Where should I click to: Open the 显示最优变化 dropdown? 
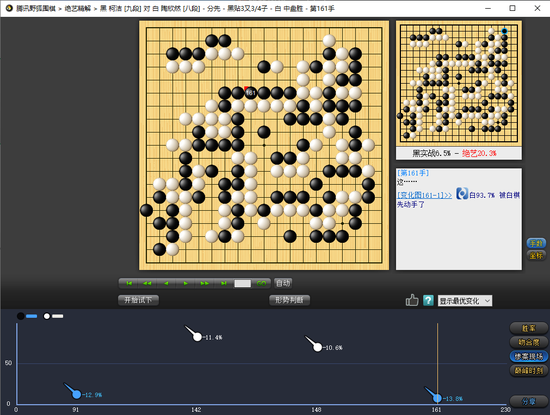(x=465, y=301)
